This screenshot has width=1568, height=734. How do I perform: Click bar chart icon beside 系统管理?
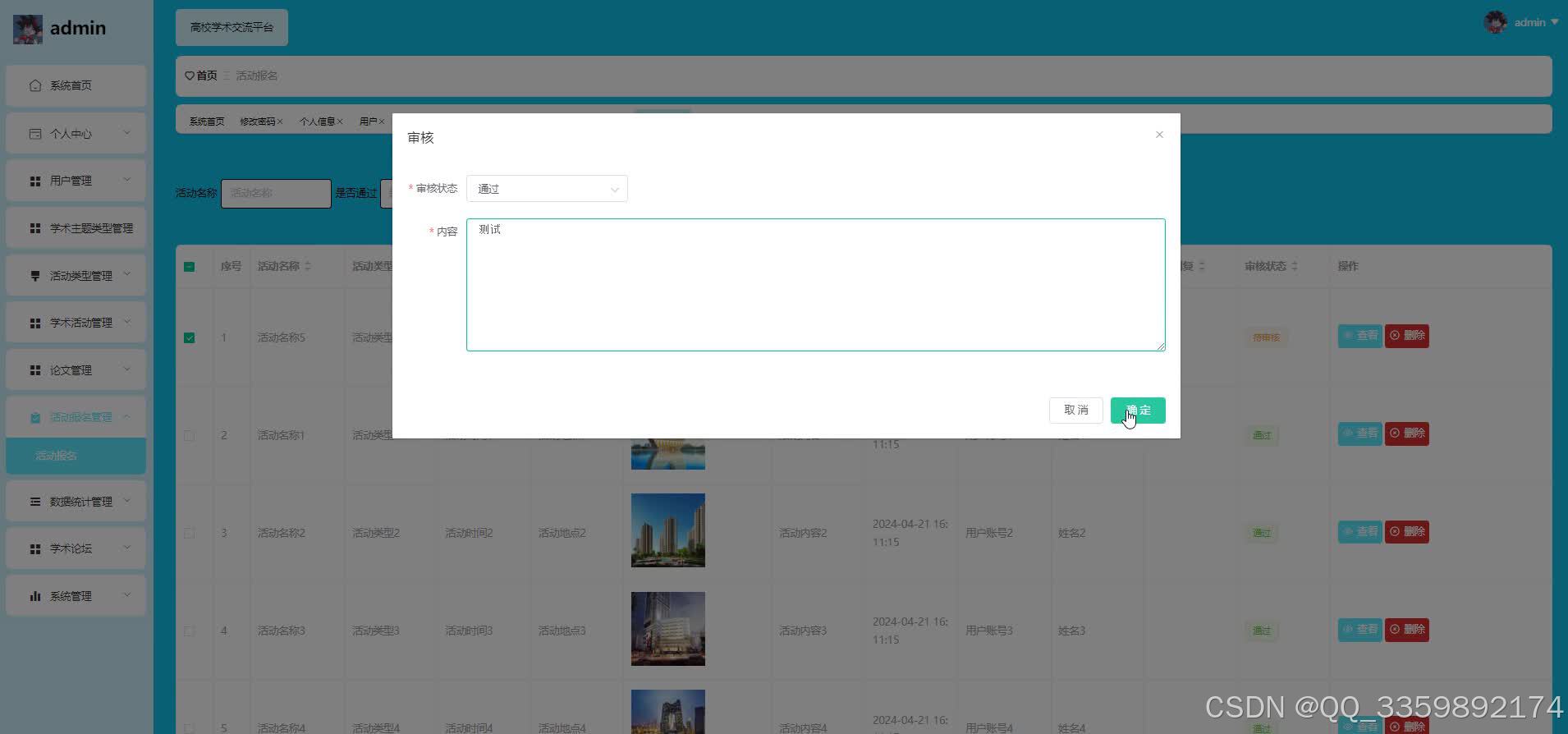pyautogui.click(x=35, y=596)
